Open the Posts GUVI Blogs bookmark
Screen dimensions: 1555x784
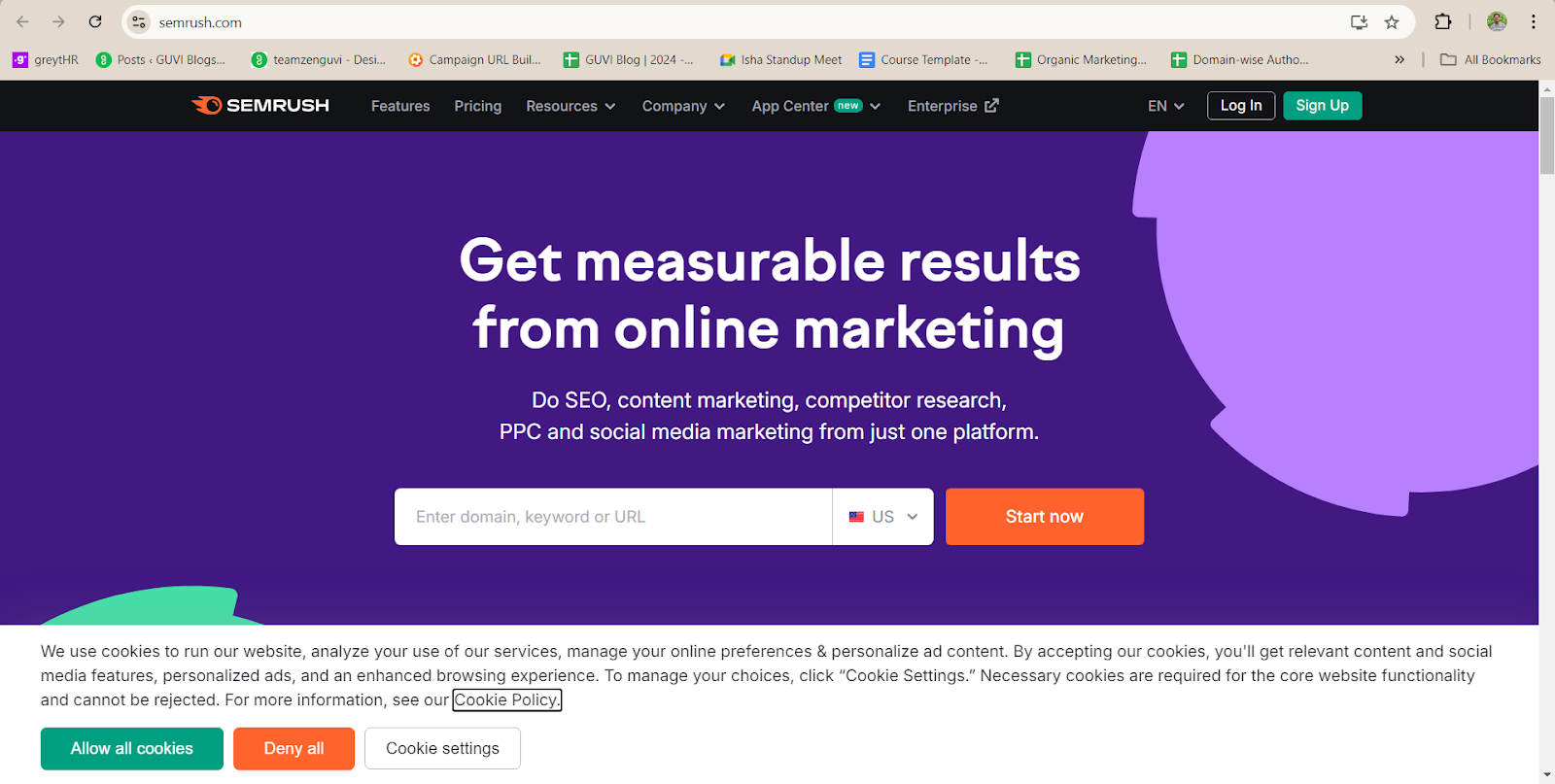[161, 59]
